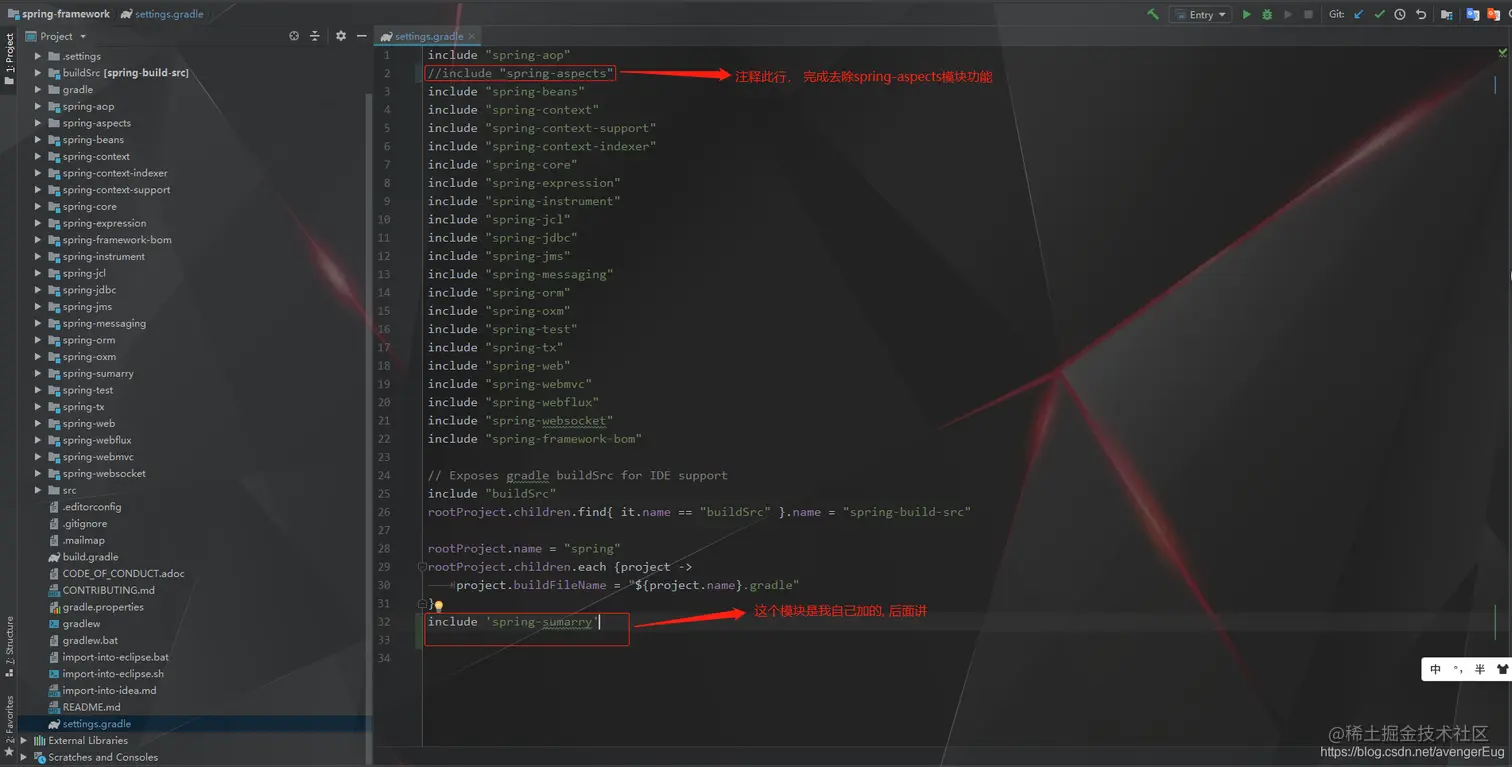Click the settings.gradle elephant icon in breadcrumb

126,14
